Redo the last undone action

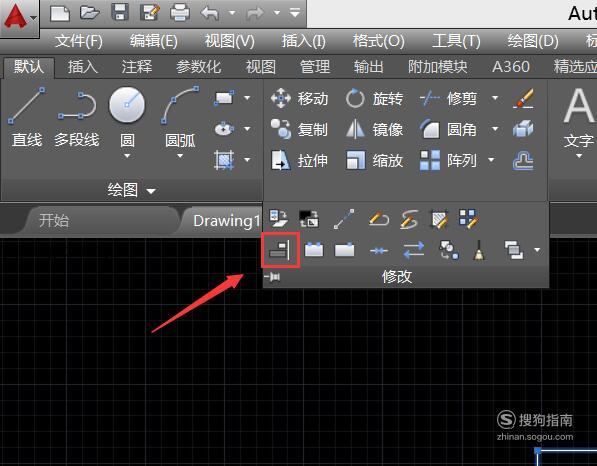255,13
